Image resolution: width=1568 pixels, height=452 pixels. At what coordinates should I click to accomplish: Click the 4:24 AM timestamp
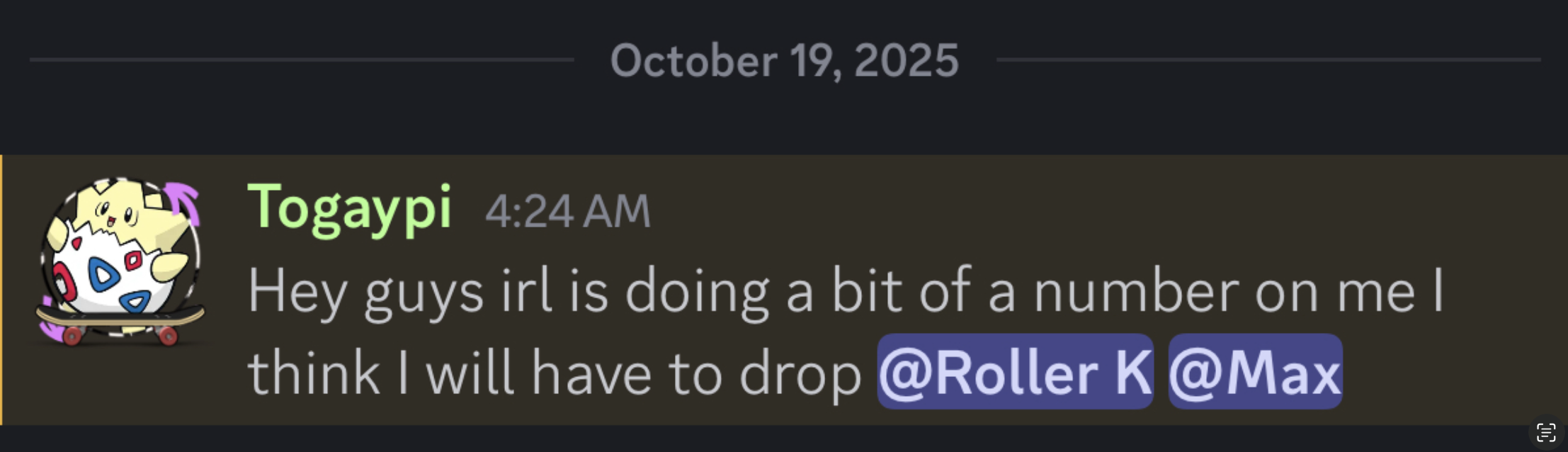[567, 209]
